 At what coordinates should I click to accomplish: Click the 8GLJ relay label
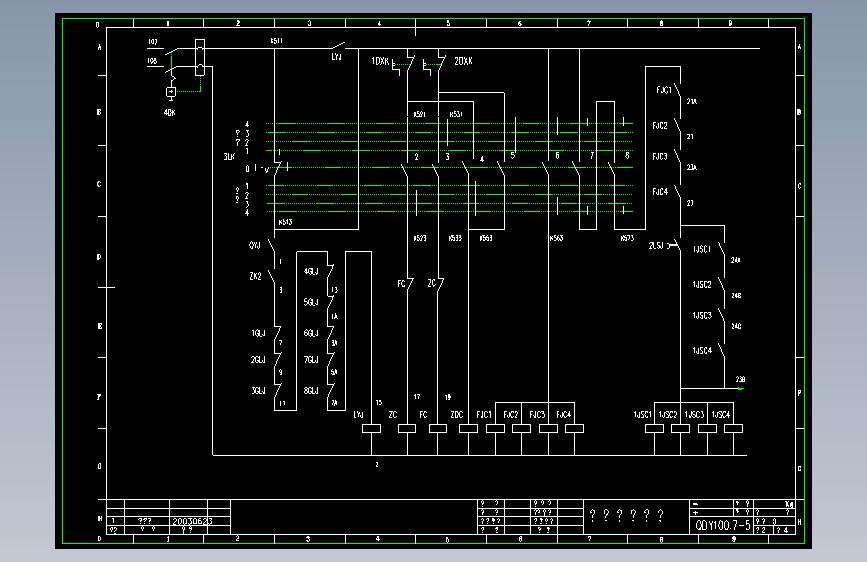pyautogui.click(x=311, y=391)
